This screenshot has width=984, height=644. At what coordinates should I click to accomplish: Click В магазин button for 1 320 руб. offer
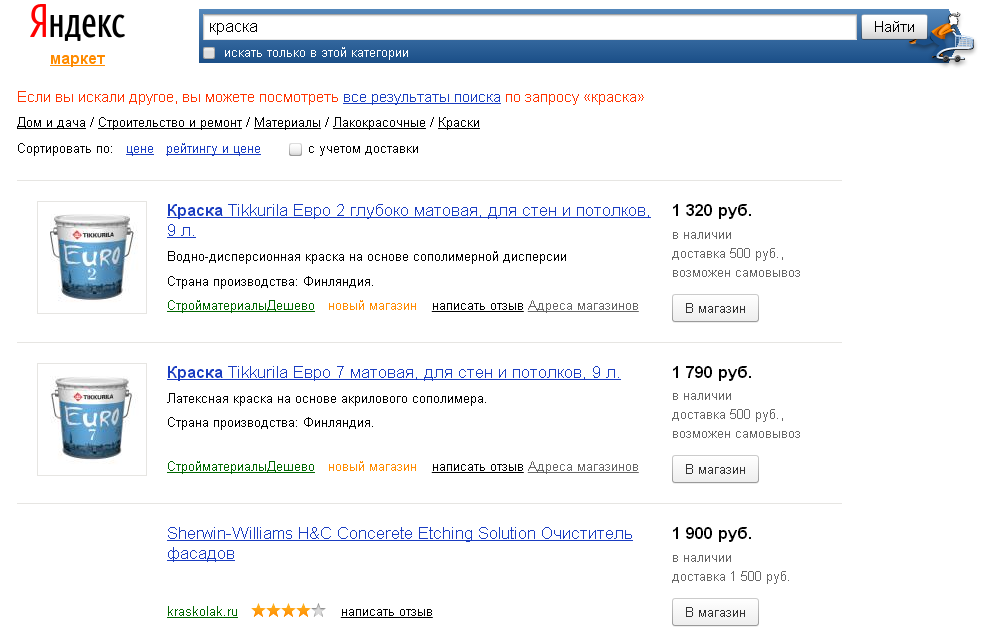coord(715,308)
